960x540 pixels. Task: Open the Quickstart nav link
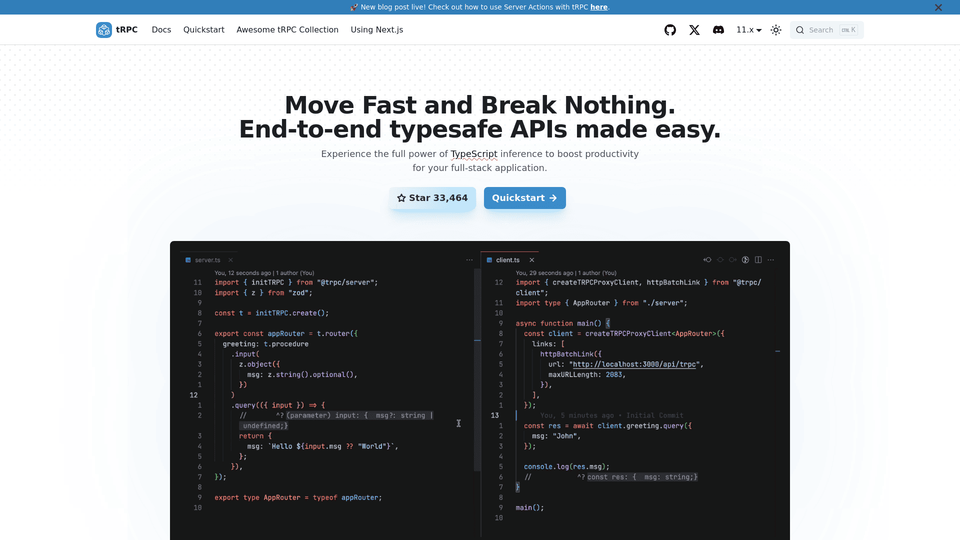203,29
